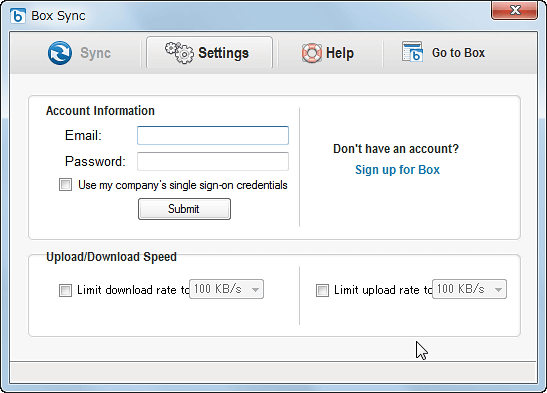Screen dimensions: 547x393
Task: Switch to the Sync tab label
Action: (95, 53)
